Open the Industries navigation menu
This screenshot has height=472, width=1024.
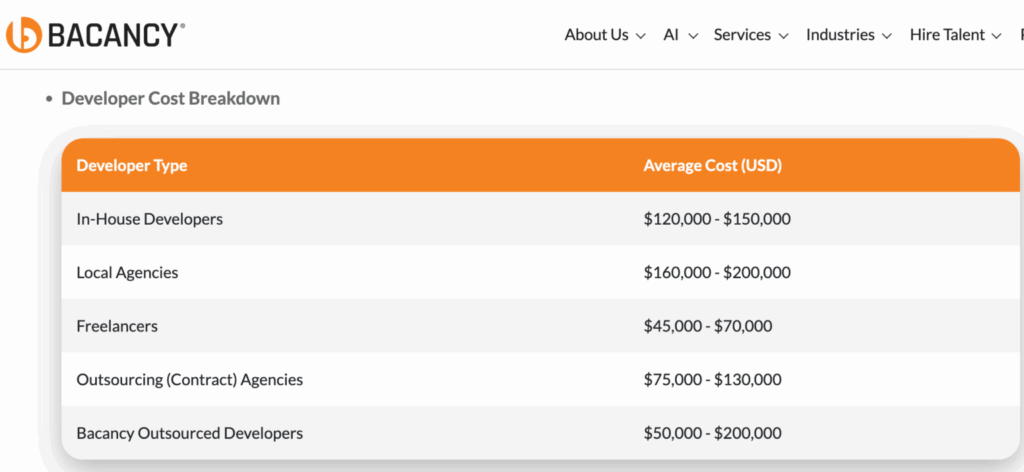[x=840, y=35]
